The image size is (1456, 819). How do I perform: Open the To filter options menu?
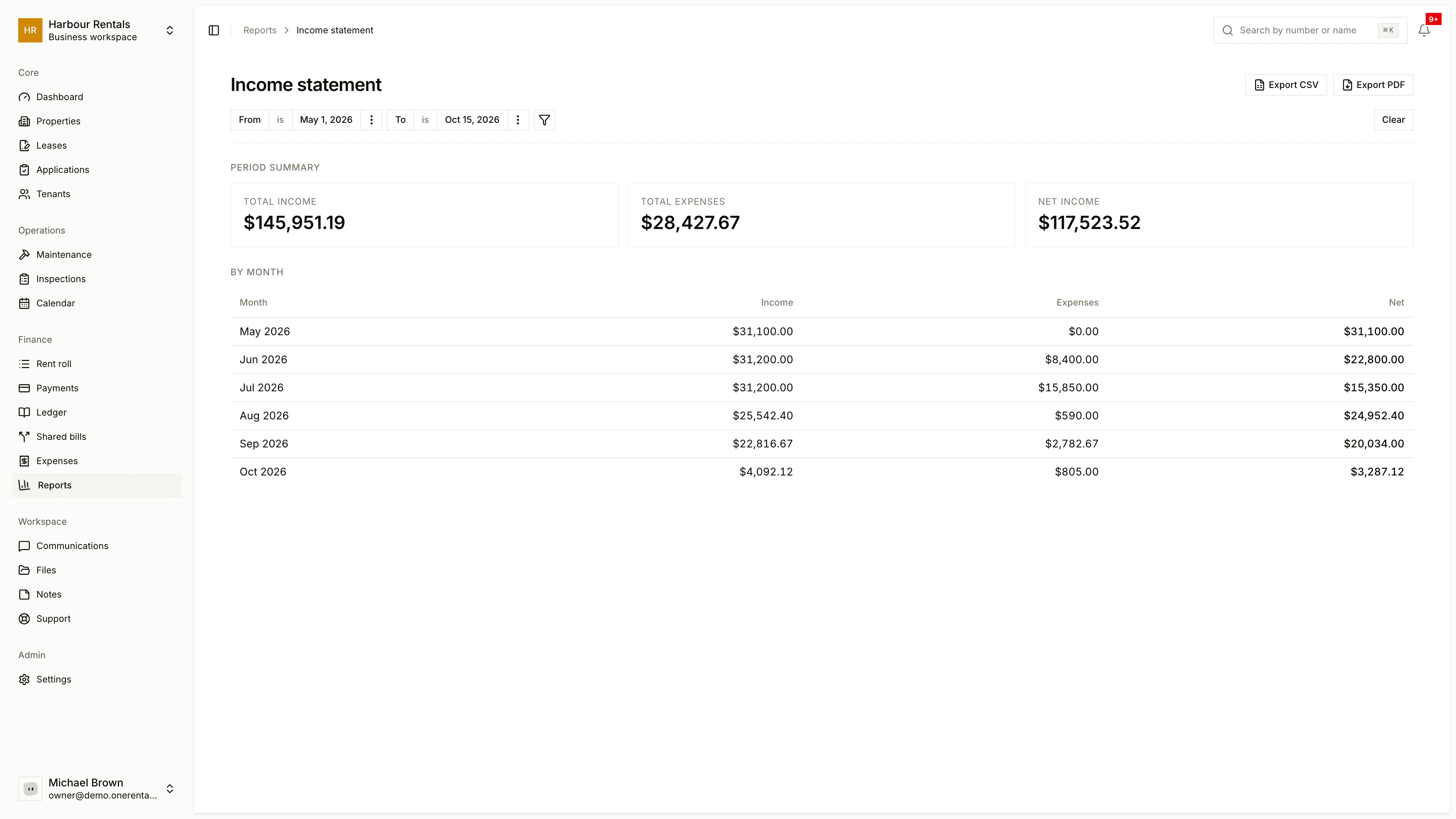(518, 120)
